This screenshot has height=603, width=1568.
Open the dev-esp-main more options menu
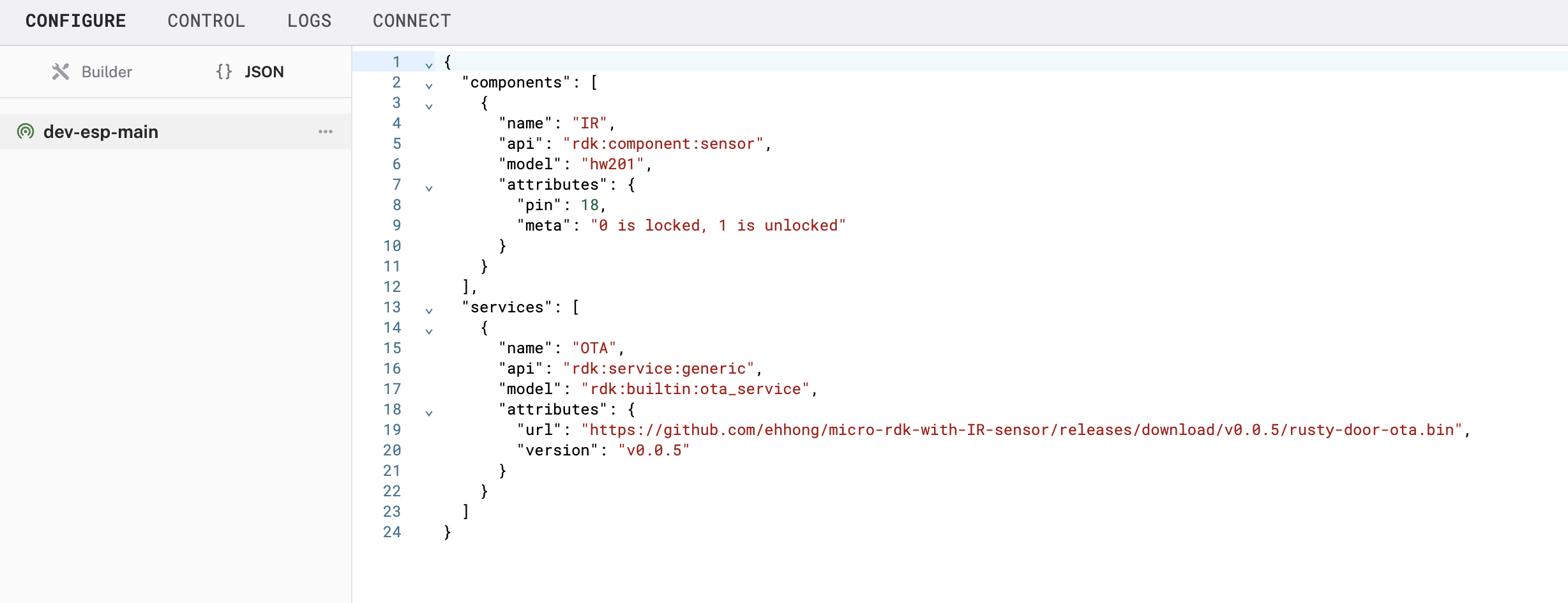coord(326,132)
